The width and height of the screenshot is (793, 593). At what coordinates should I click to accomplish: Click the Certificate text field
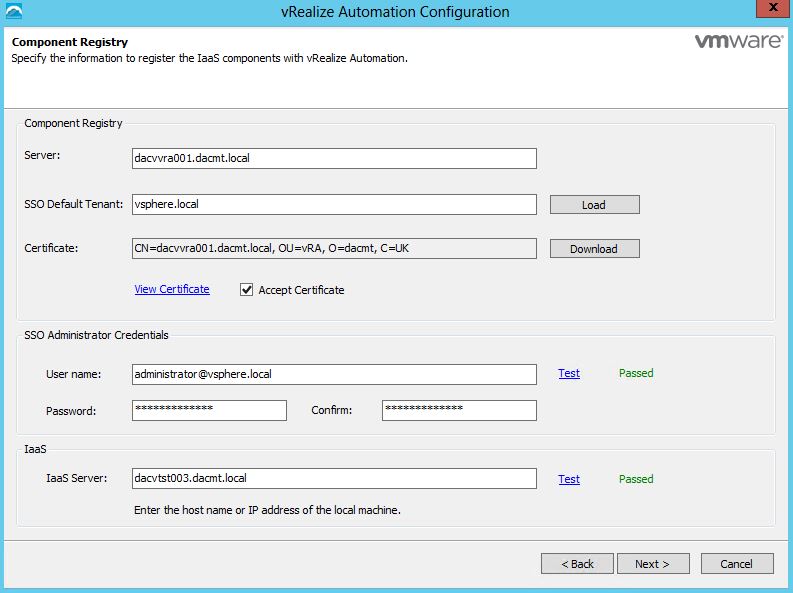(x=334, y=248)
